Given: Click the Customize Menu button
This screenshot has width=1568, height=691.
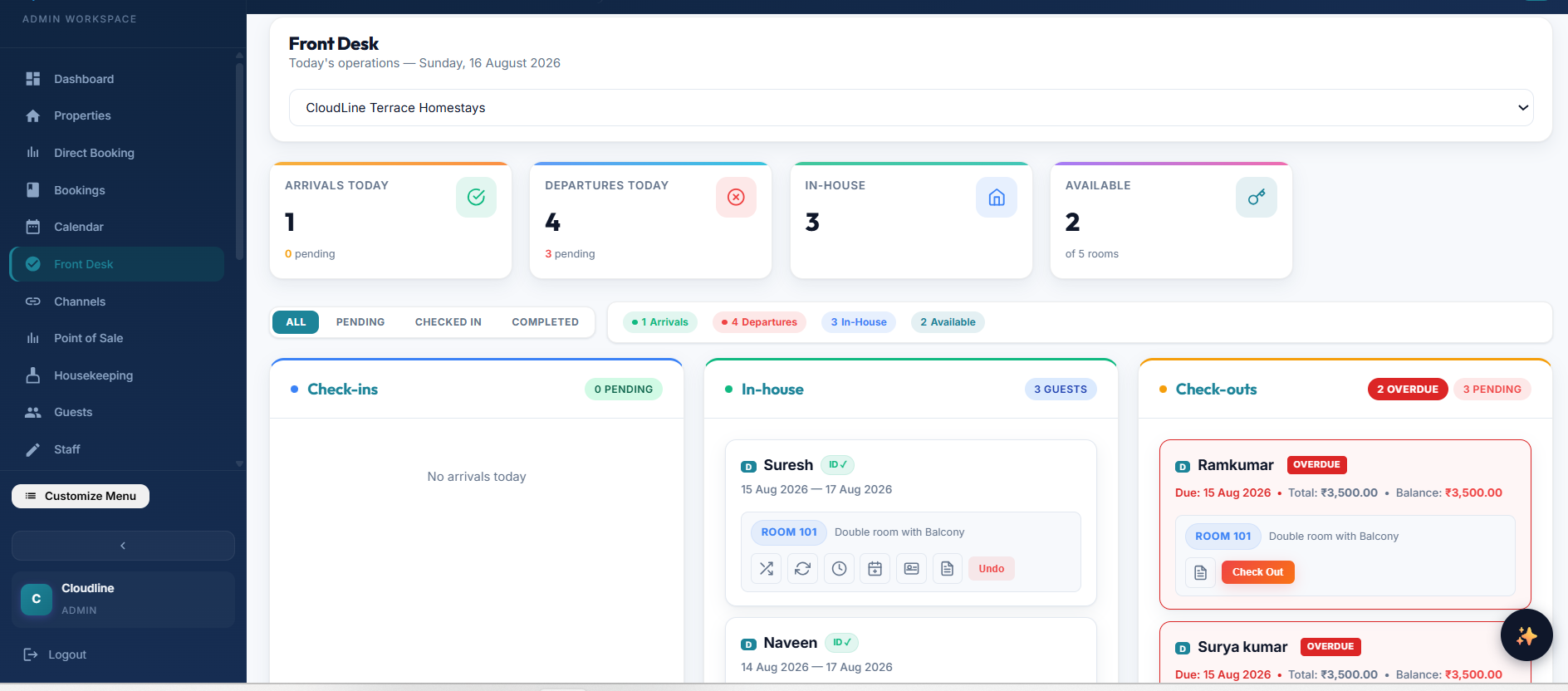Looking at the screenshot, I should point(81,496).
